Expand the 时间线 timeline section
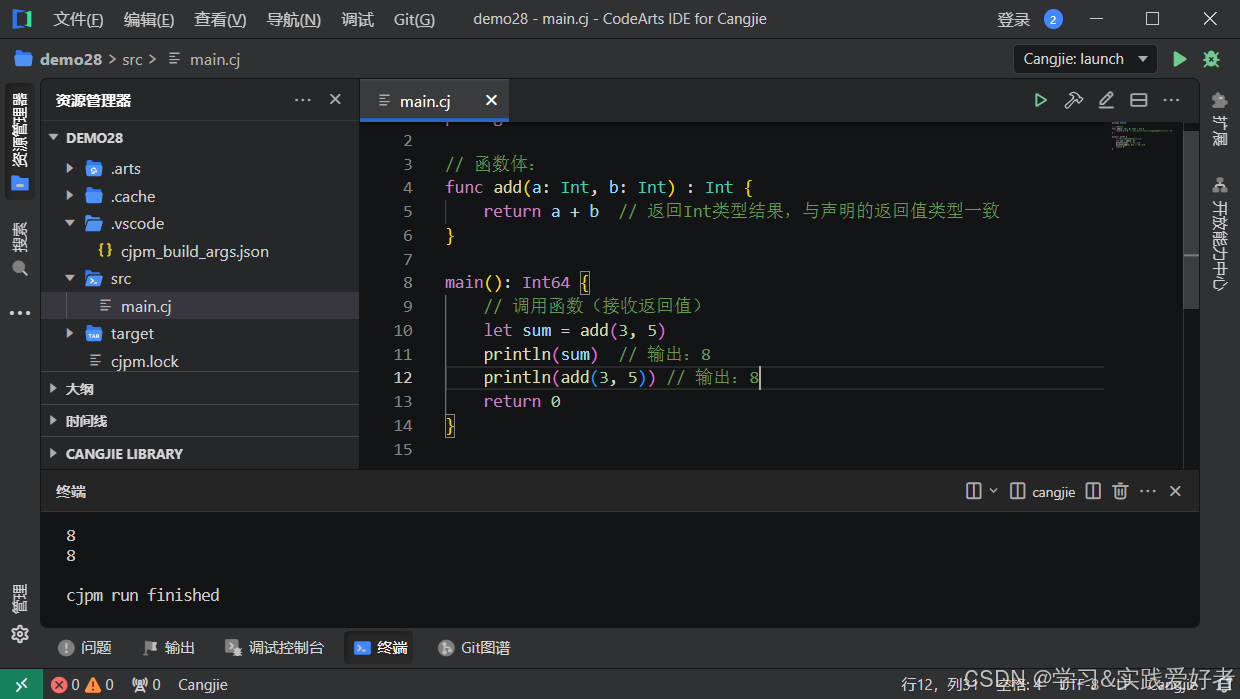1240x699 pixels. click(x=200, y=421)
